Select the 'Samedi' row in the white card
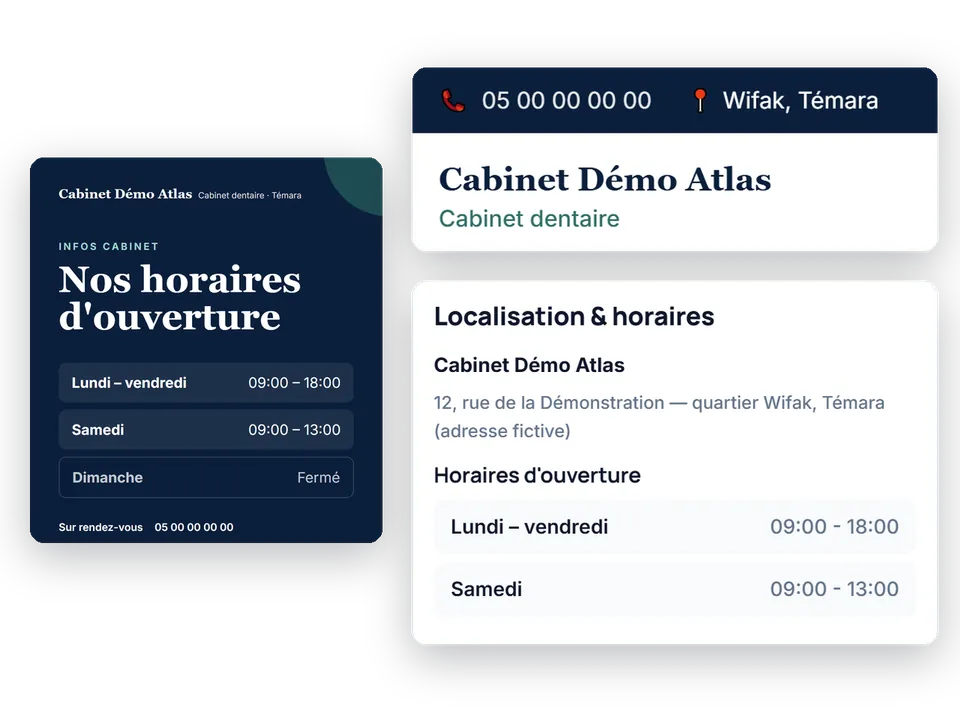 (675, 589)
